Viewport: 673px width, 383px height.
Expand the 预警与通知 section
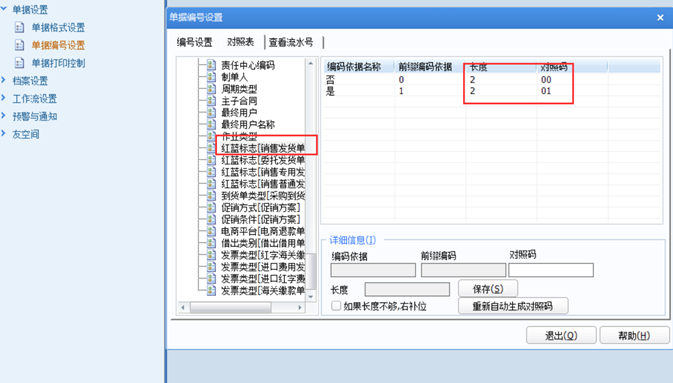coord(3,116)
